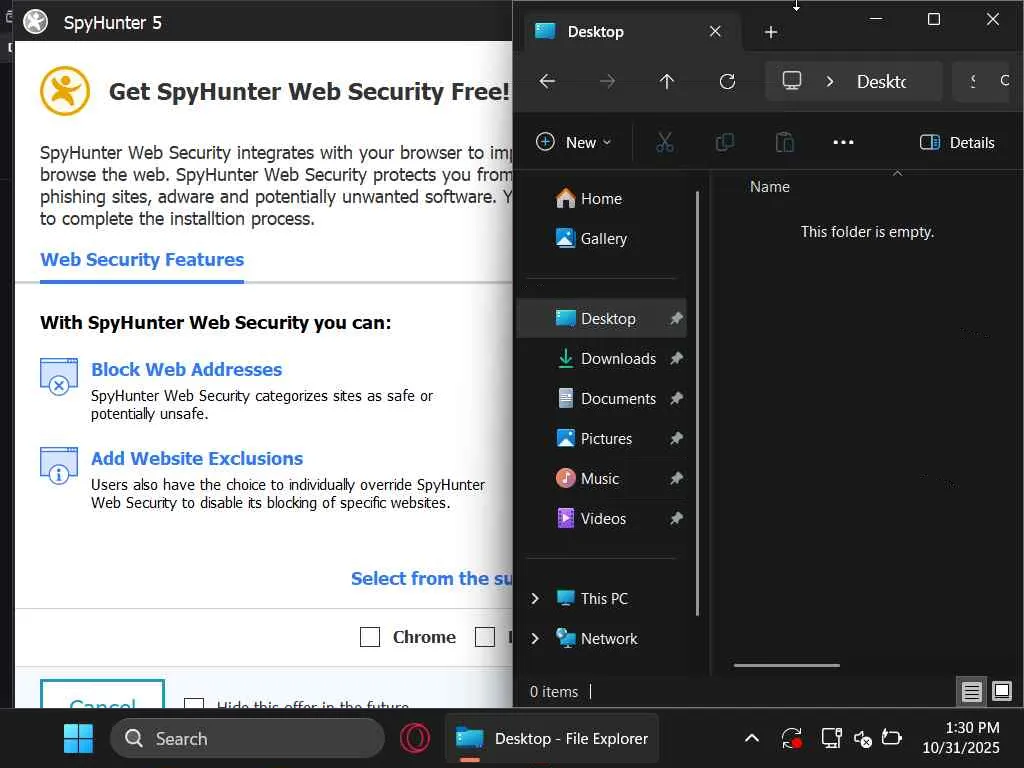Click the pin icon beside Music
1024x768 pixels.
pyautogui.click(x=676, y=479)
